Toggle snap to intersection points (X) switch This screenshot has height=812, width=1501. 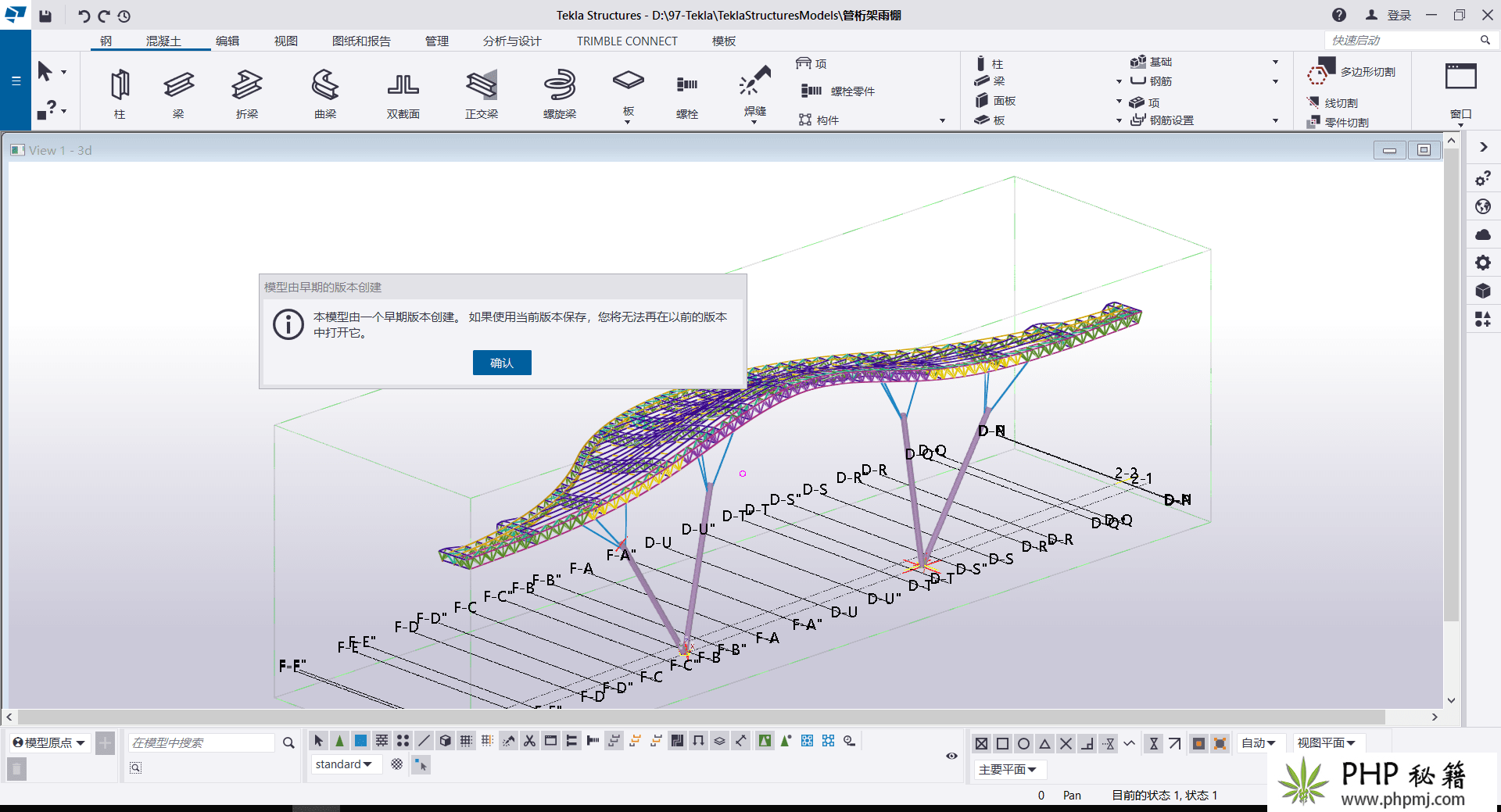point(1066,743)
